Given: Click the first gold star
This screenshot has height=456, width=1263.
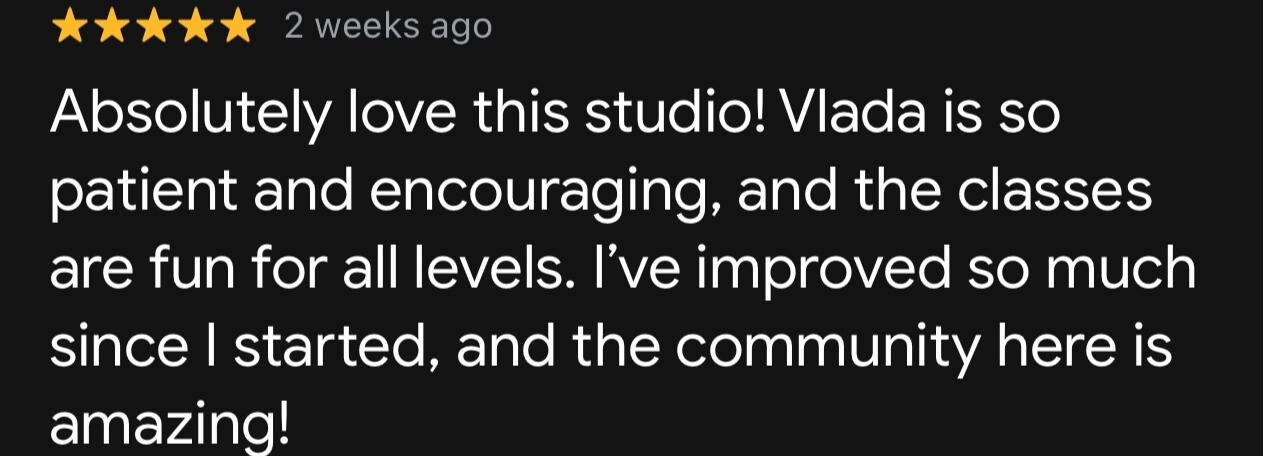Looking at the screenshot, I should point(69,27).
